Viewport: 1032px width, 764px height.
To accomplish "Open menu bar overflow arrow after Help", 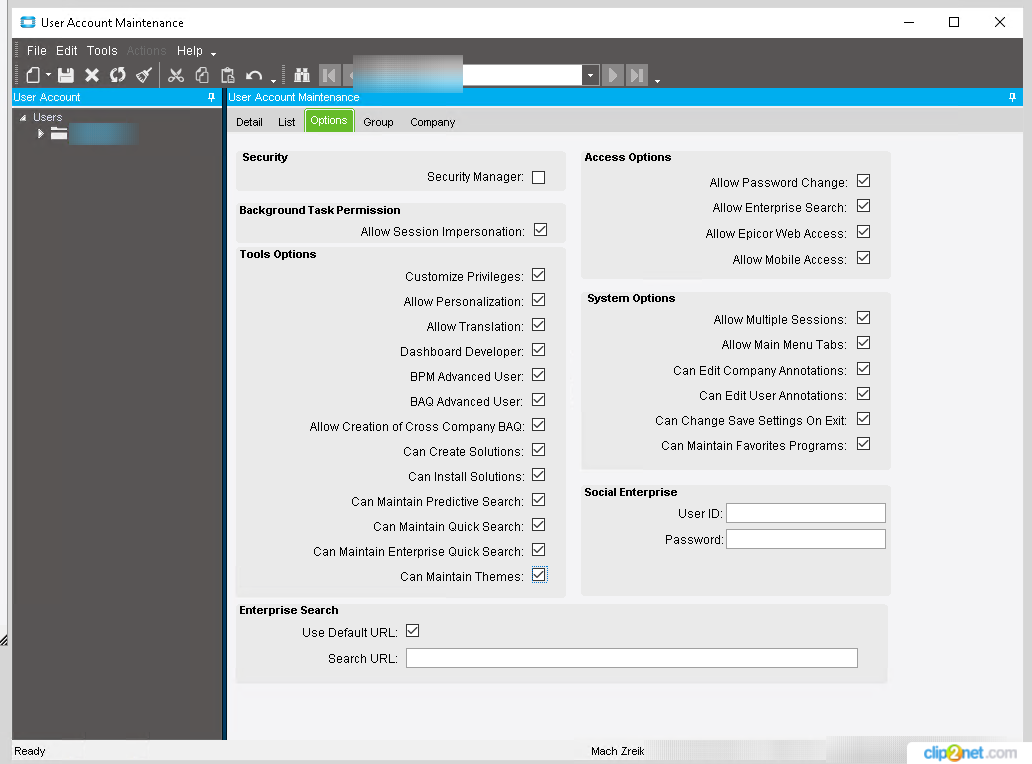I will [213, 53].
